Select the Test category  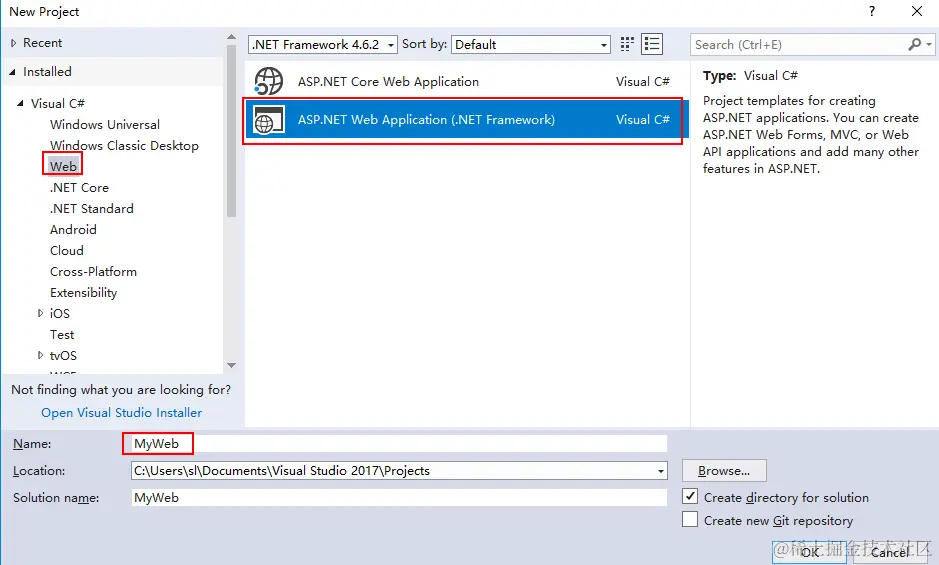tap(62, 334)
